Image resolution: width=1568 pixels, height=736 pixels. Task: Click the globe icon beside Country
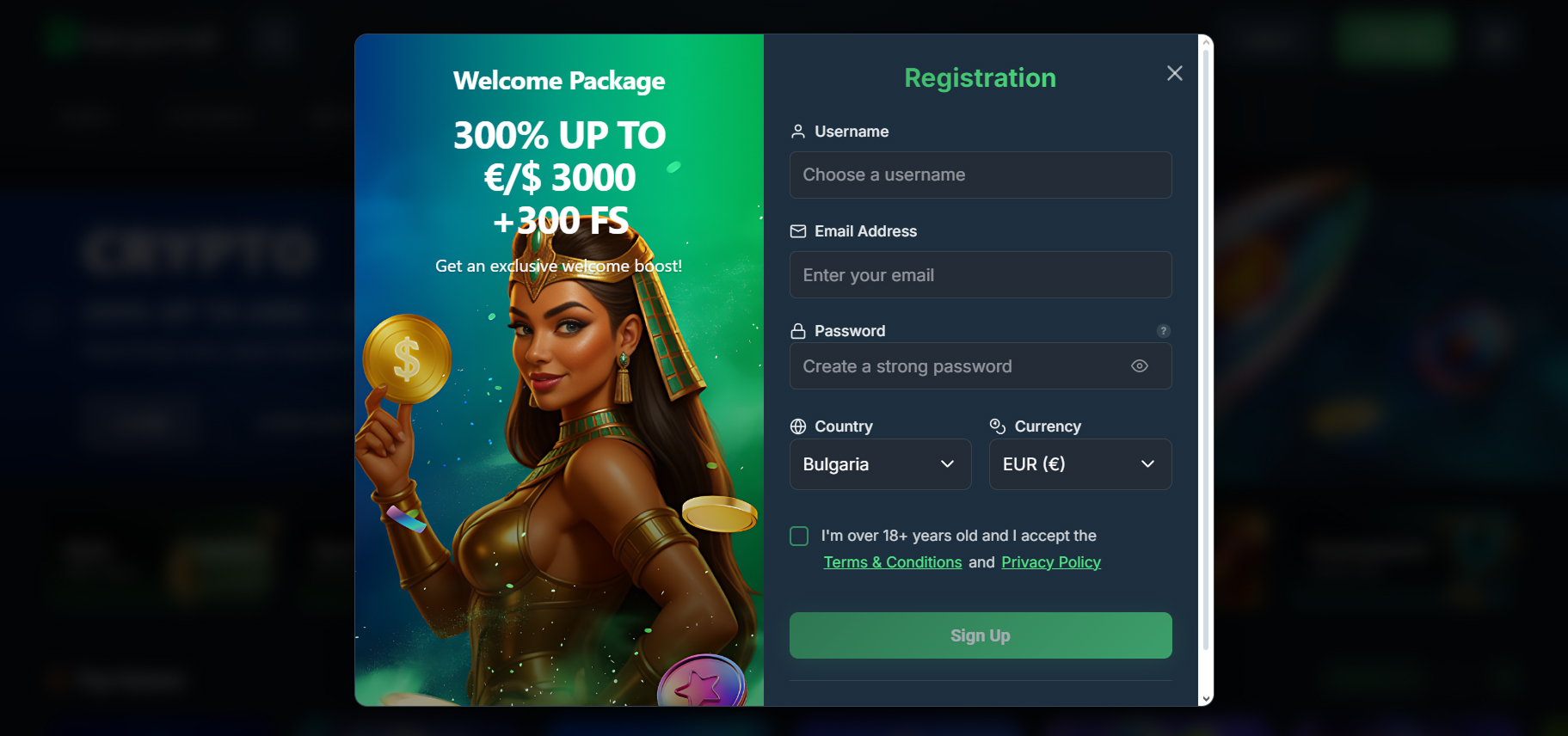coord(798,426)
